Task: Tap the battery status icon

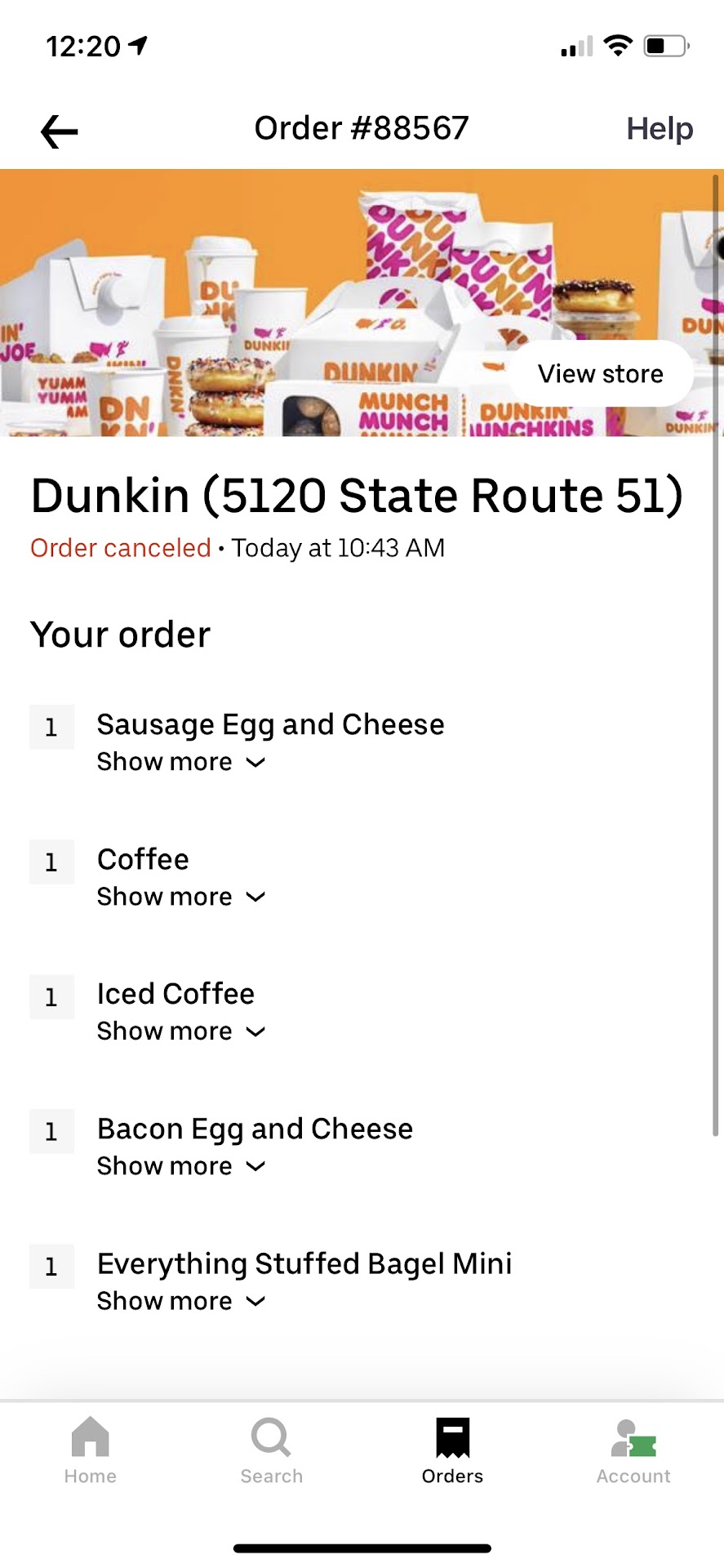Action: pyautogui.click(x=666, y=46)
